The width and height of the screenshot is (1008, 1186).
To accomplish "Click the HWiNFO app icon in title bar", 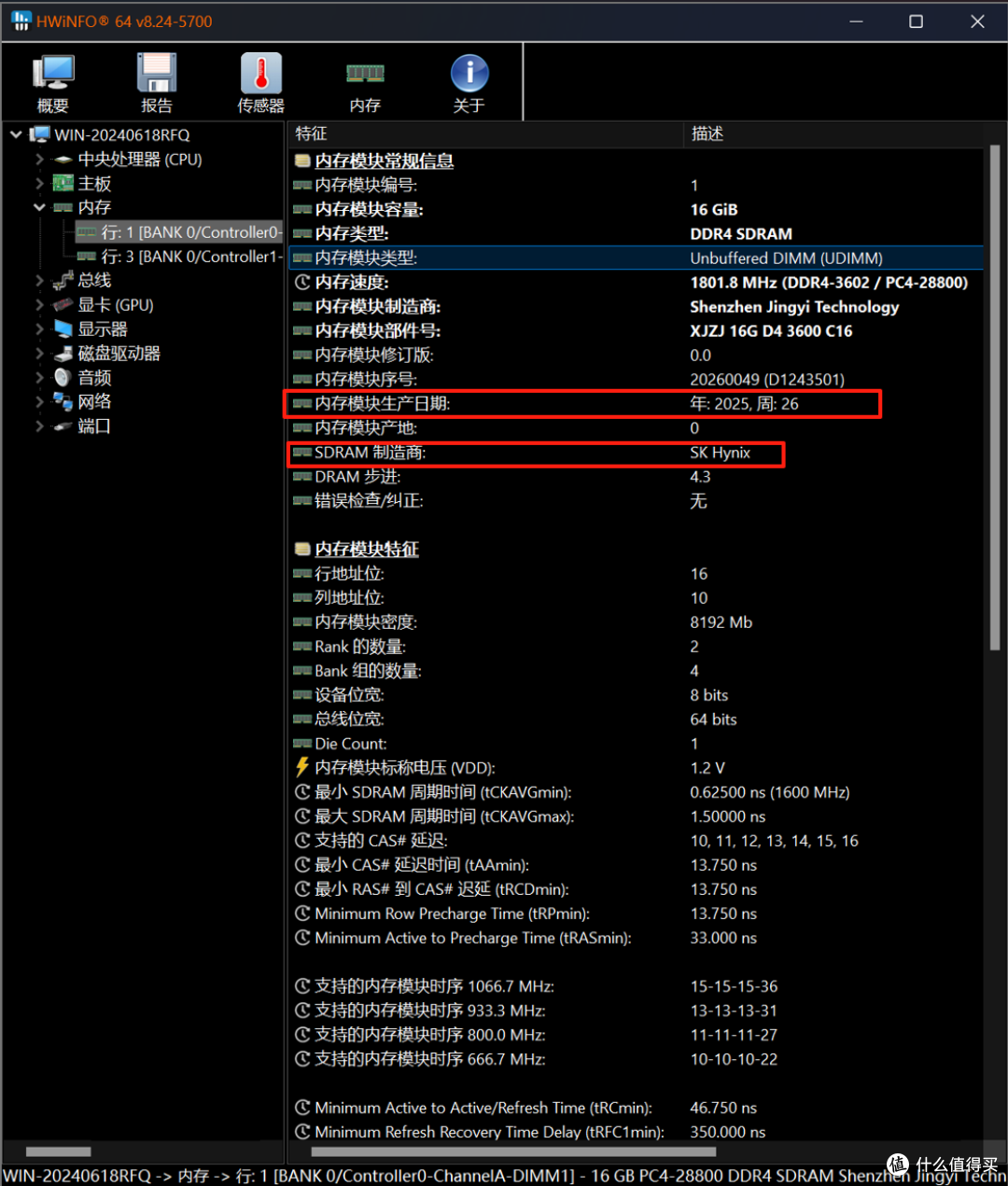I will pyautogui.click(x=21, y=21).
